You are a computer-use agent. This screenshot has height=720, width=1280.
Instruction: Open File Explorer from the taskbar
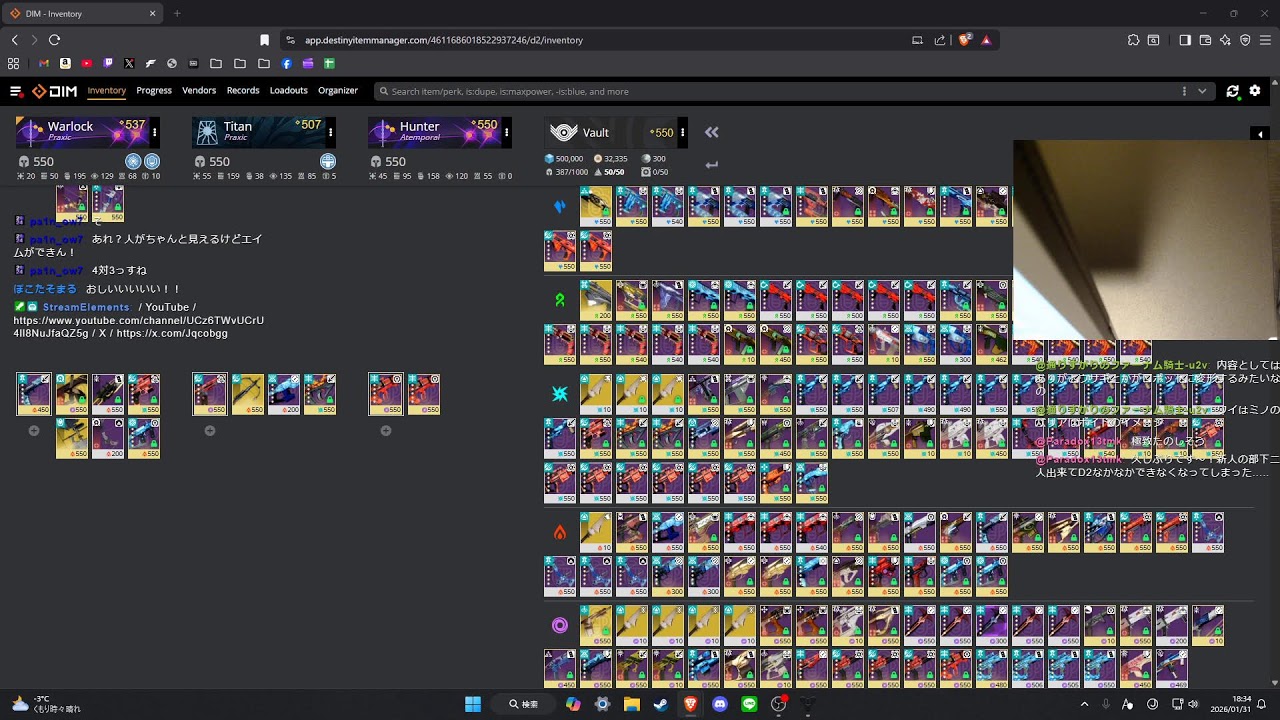(x=631, y=704)
